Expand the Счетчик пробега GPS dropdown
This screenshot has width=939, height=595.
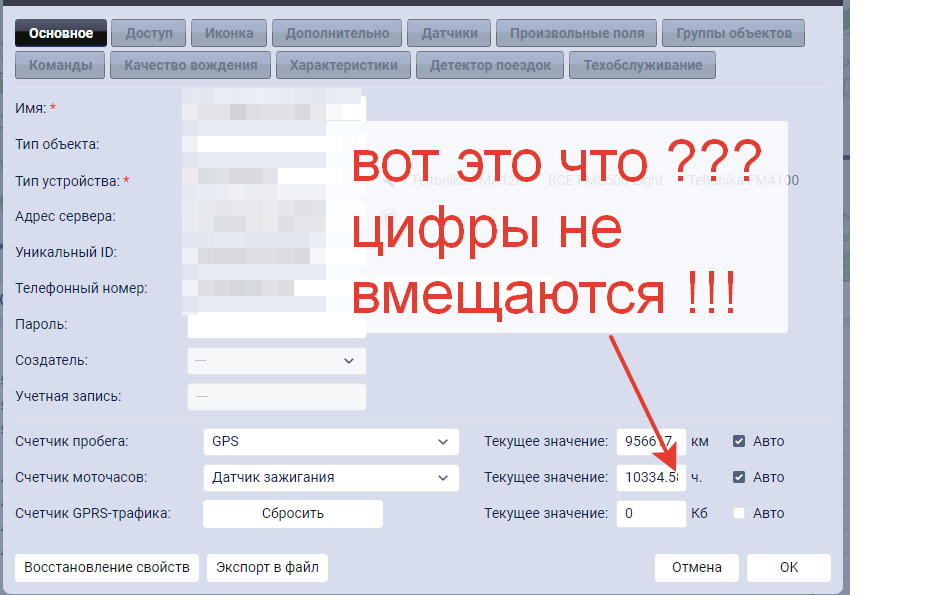[331, 441]
